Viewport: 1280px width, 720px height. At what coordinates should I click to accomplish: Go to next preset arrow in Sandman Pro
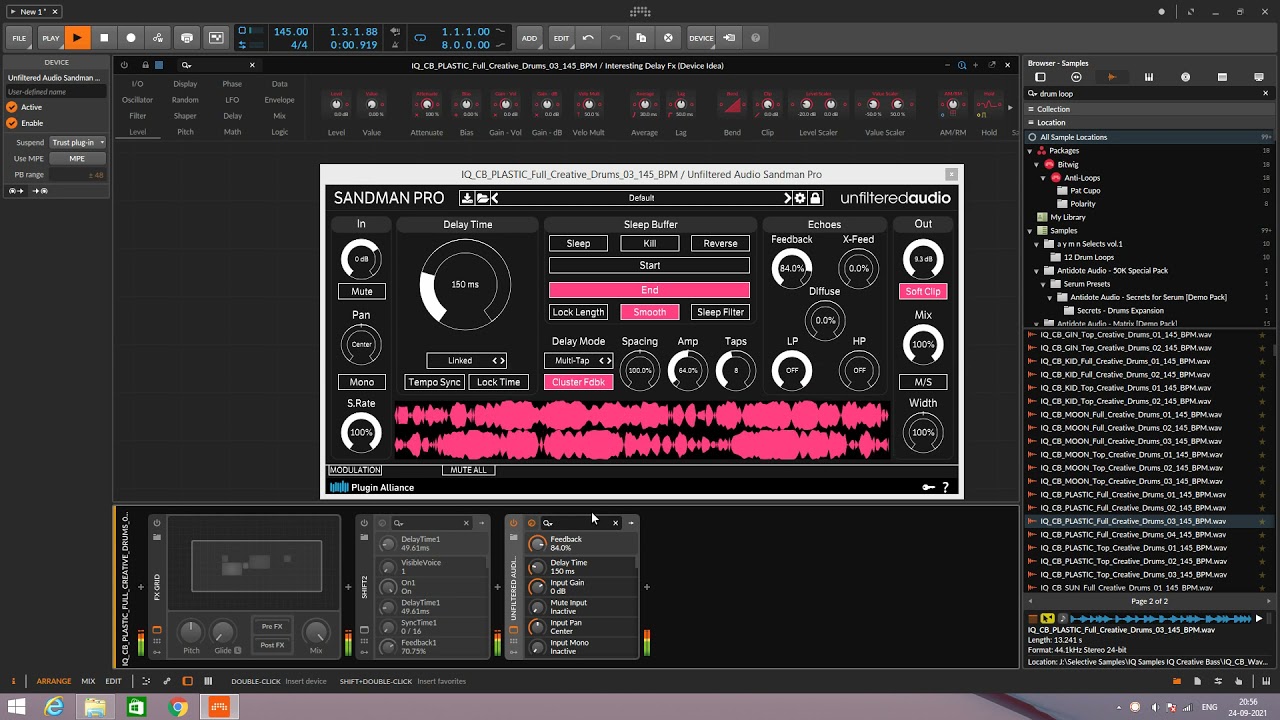pos(788,198)
